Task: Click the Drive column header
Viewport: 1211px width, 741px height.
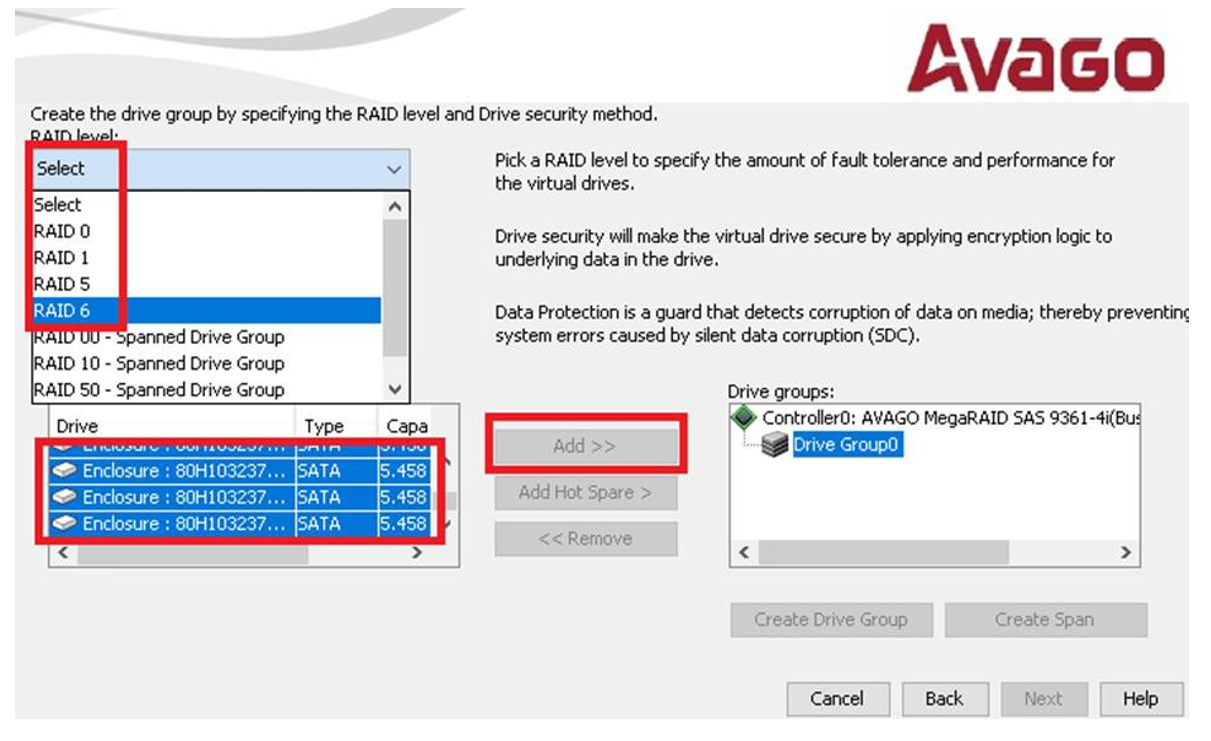Action: (x=173, y=426)
